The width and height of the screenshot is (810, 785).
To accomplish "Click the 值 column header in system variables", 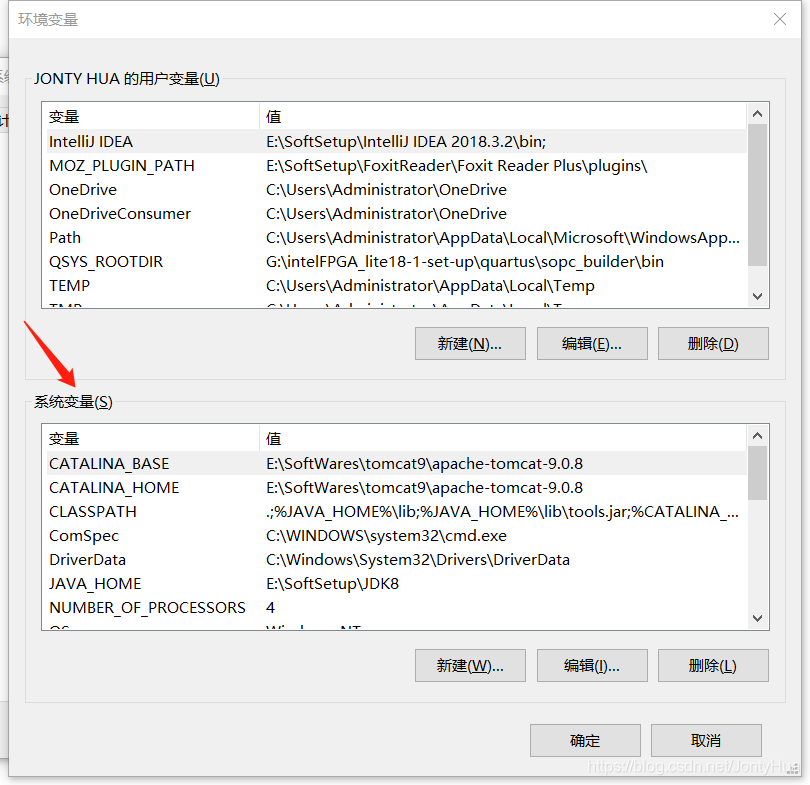I will (272, 439).
